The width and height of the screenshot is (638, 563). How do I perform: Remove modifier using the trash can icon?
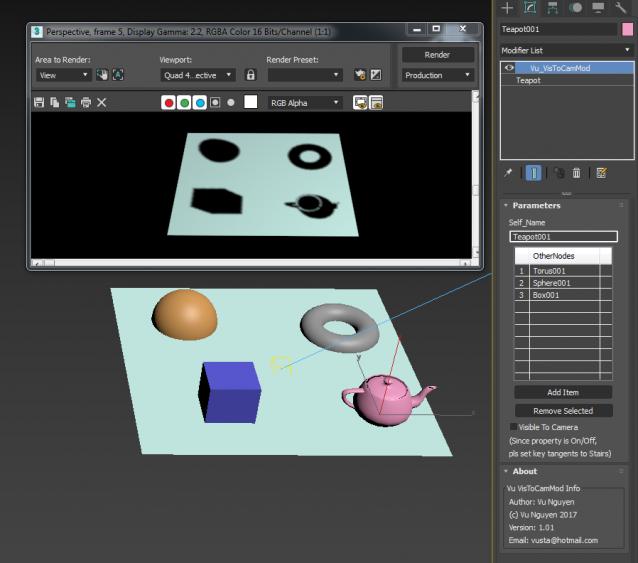pyautogui.click(x=577, y=173)
